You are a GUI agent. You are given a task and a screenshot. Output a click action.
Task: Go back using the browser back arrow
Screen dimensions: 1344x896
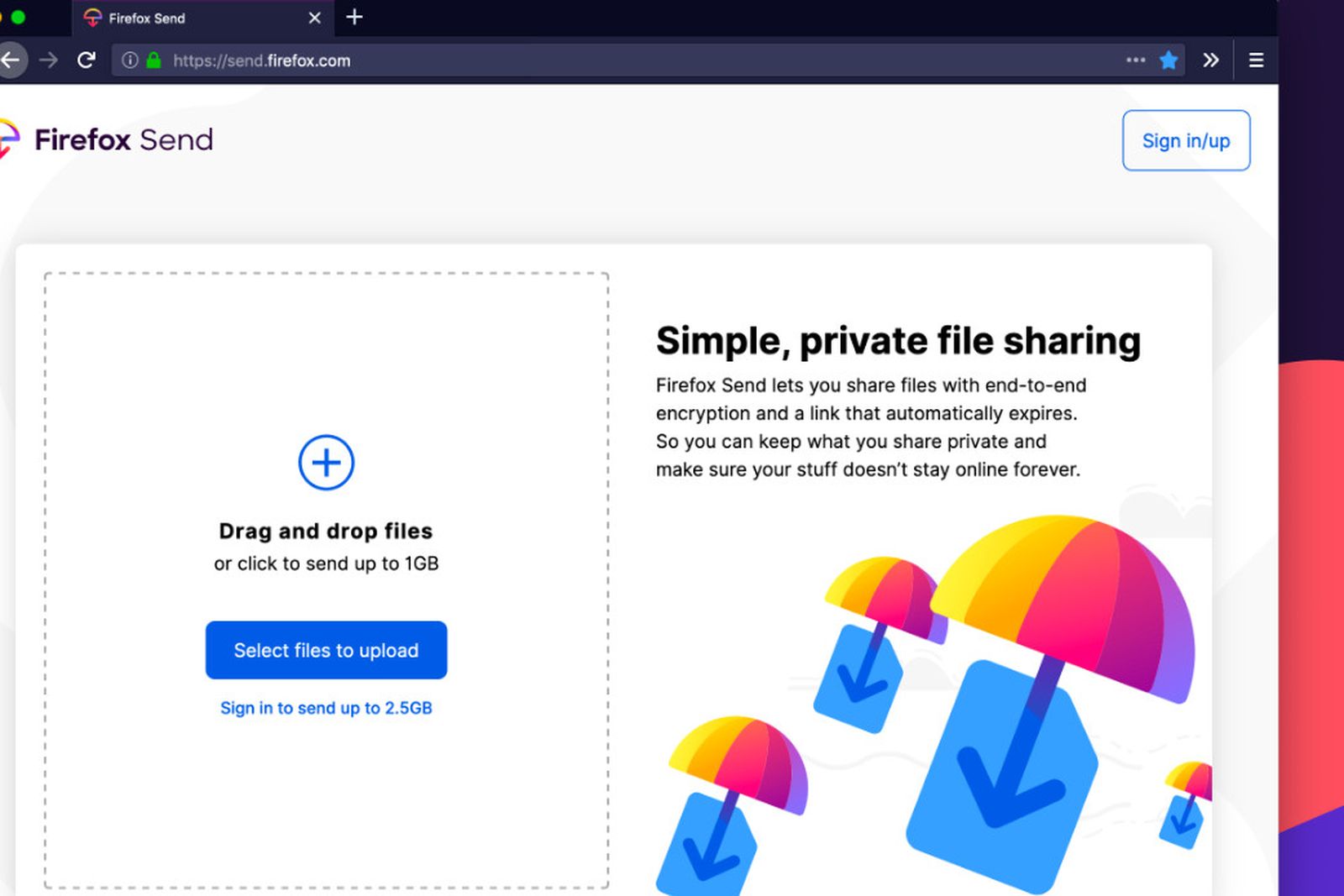[10, 60]
